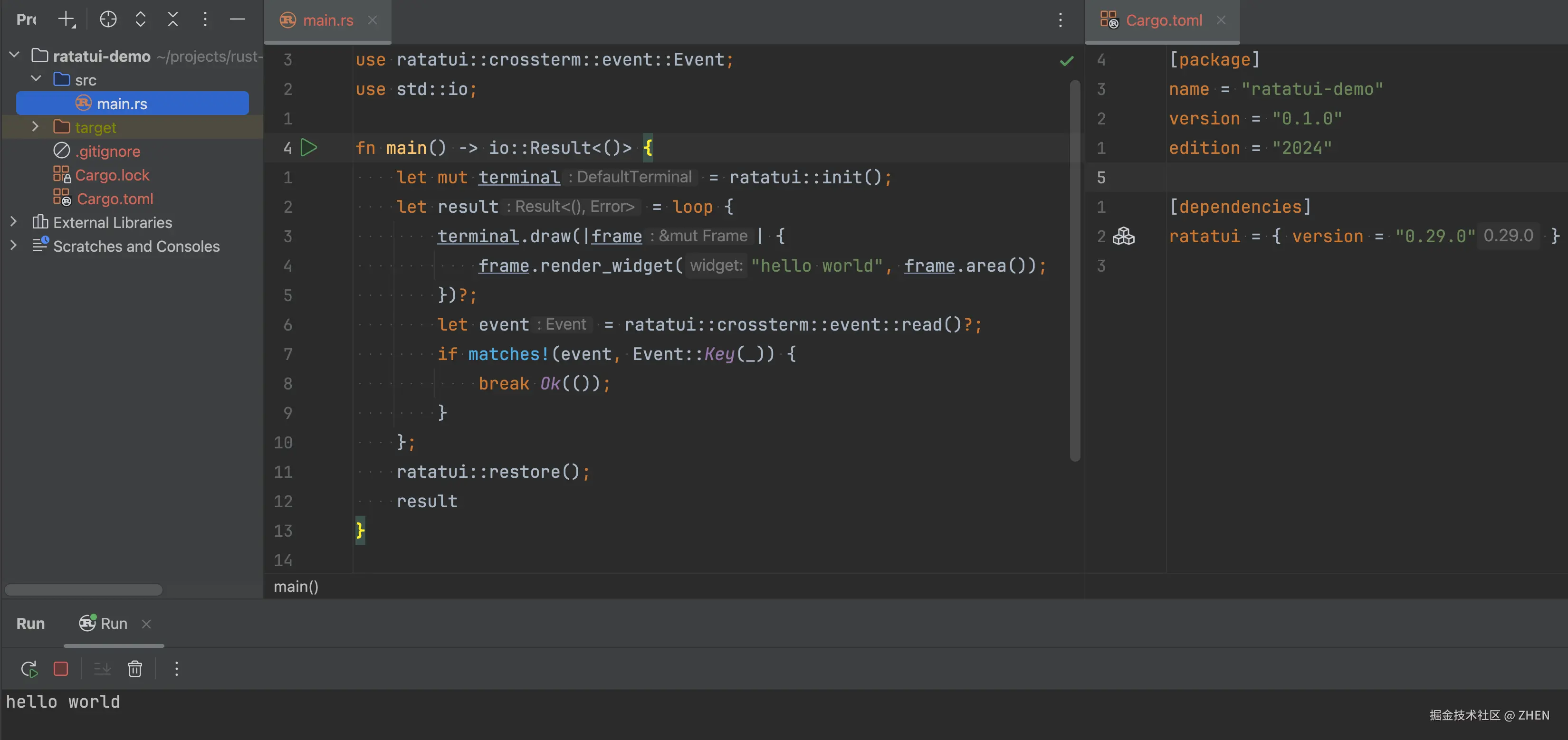Clear Run console output trash icon

coord(134,669)
